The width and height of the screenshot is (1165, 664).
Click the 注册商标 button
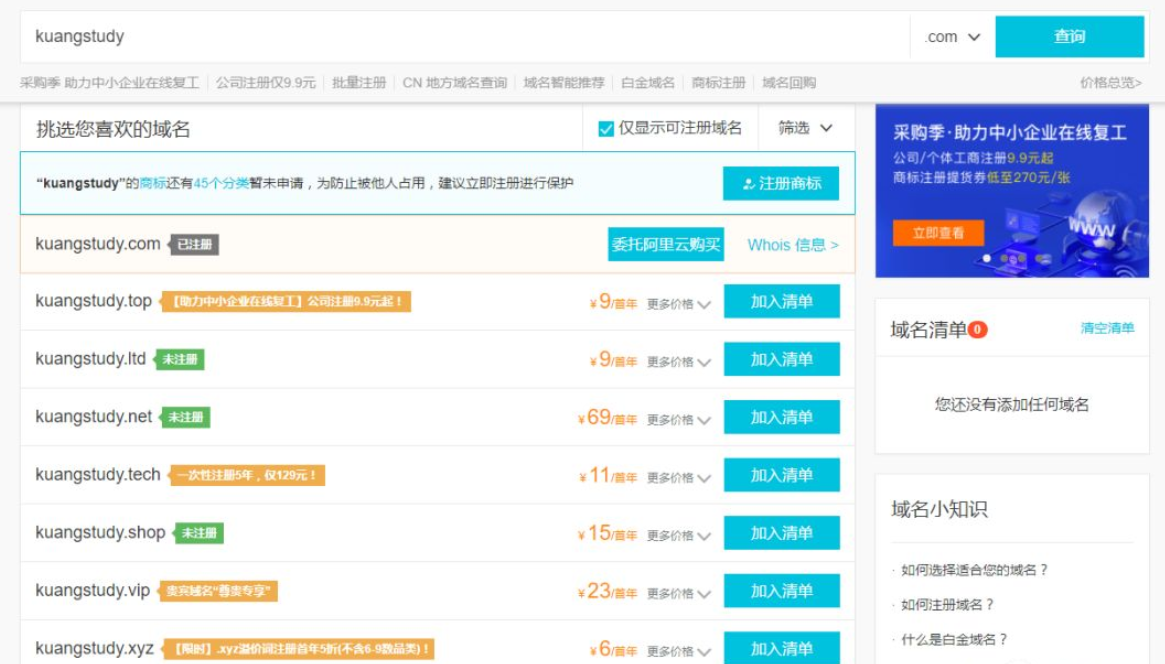(x=781, y=184)
